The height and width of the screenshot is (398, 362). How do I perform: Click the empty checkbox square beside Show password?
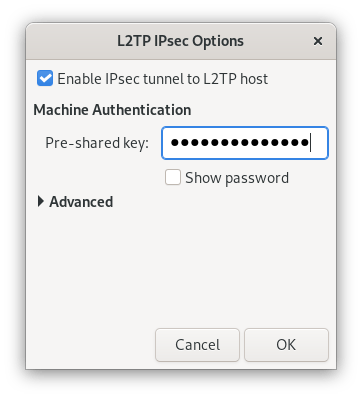tap(173, 177)
